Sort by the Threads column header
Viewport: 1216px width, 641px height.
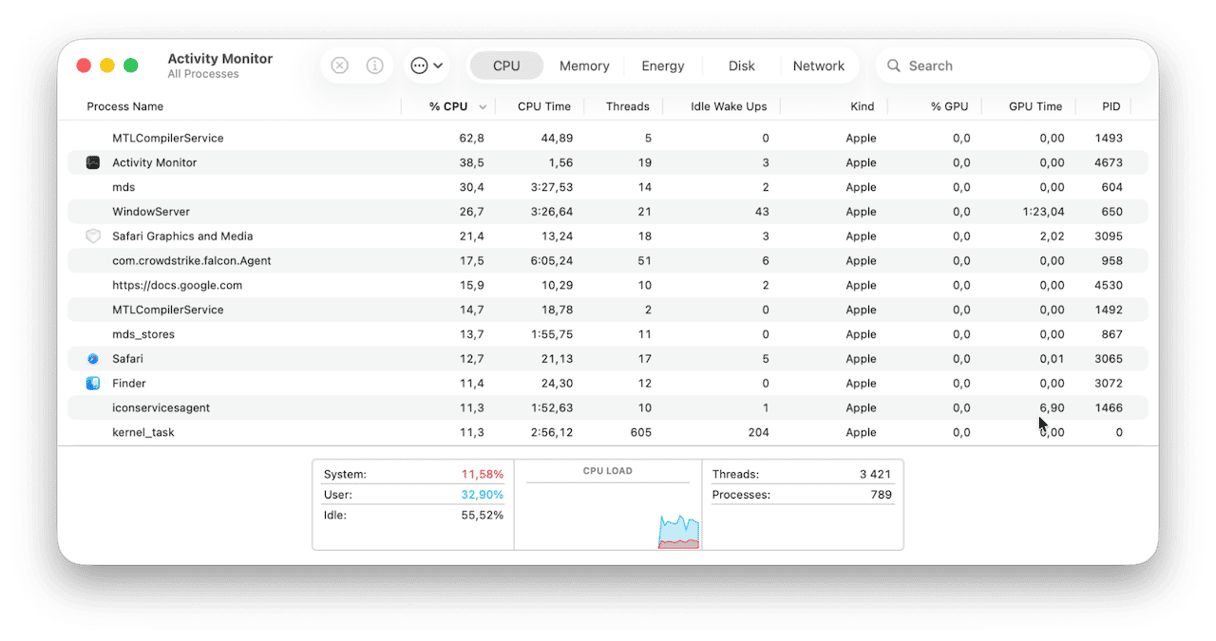(x=628, y=107)
